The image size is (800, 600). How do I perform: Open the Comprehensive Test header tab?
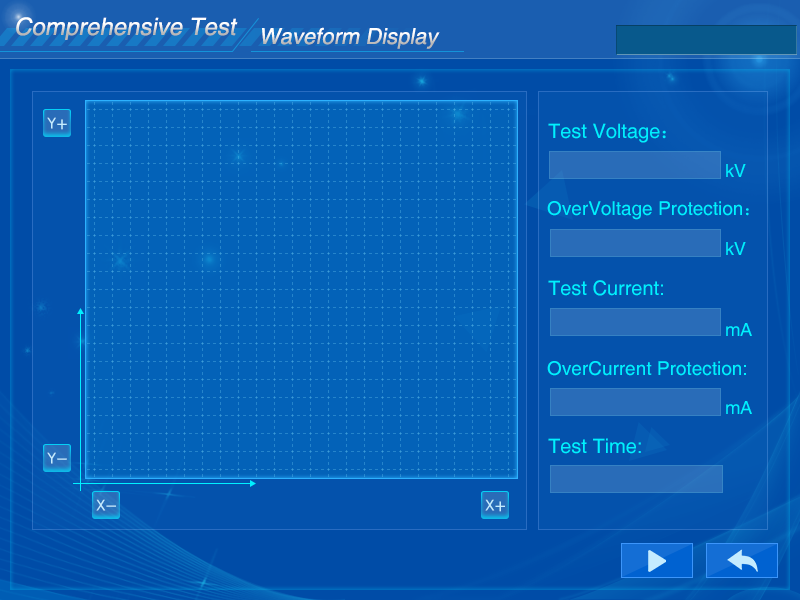[126, 27]
